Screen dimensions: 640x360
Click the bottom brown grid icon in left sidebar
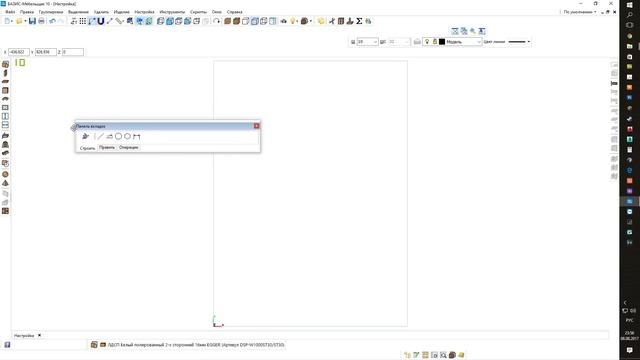[x=5, y=211]
